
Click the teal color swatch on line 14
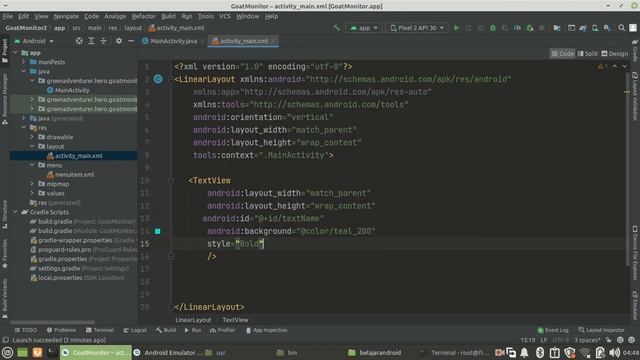158,231
